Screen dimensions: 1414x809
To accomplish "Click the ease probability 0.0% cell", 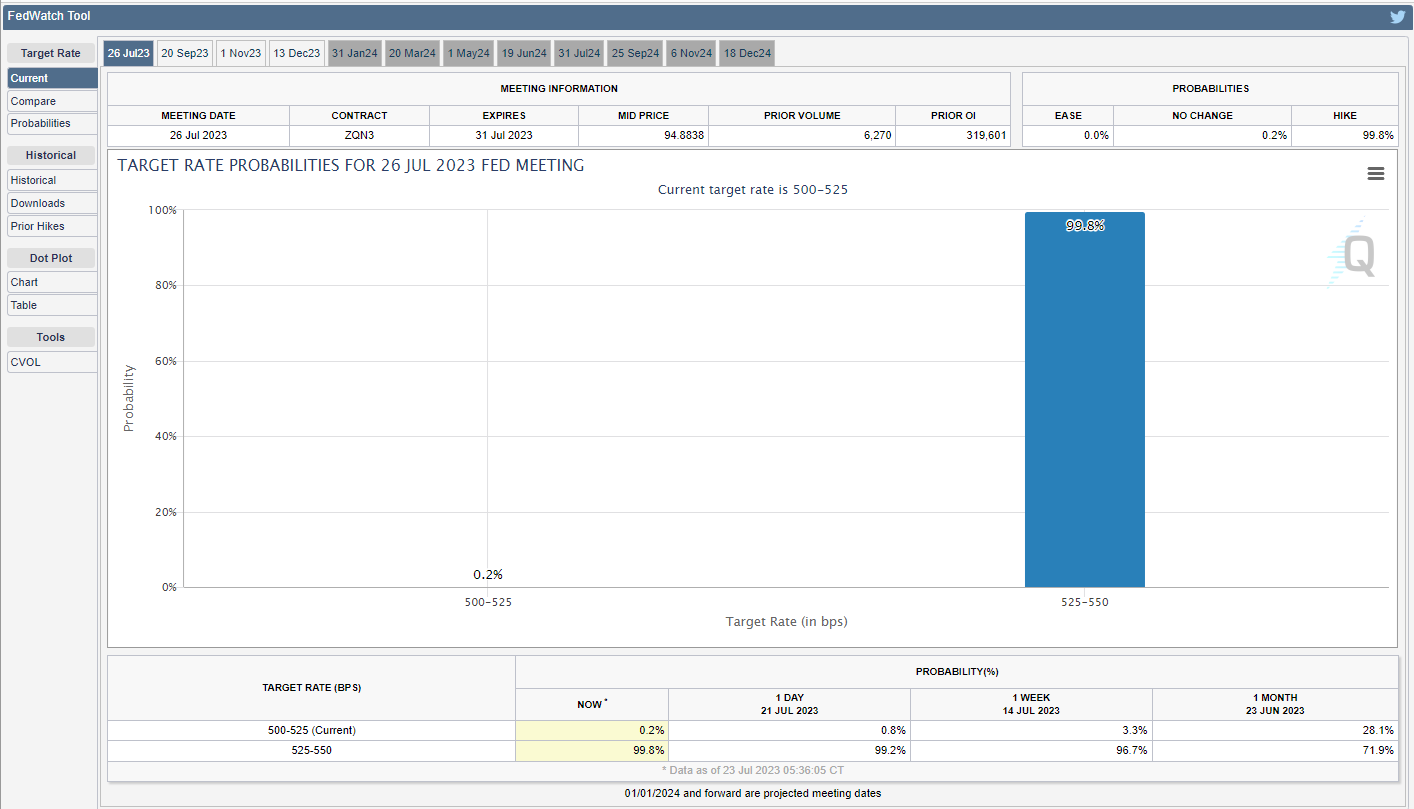I will click(x=1068, y=135).
